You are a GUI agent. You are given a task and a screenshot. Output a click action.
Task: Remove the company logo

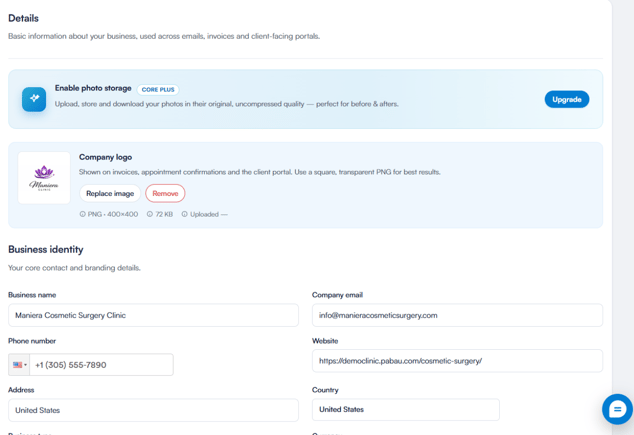pyautogui.click(x=165, y=194)
